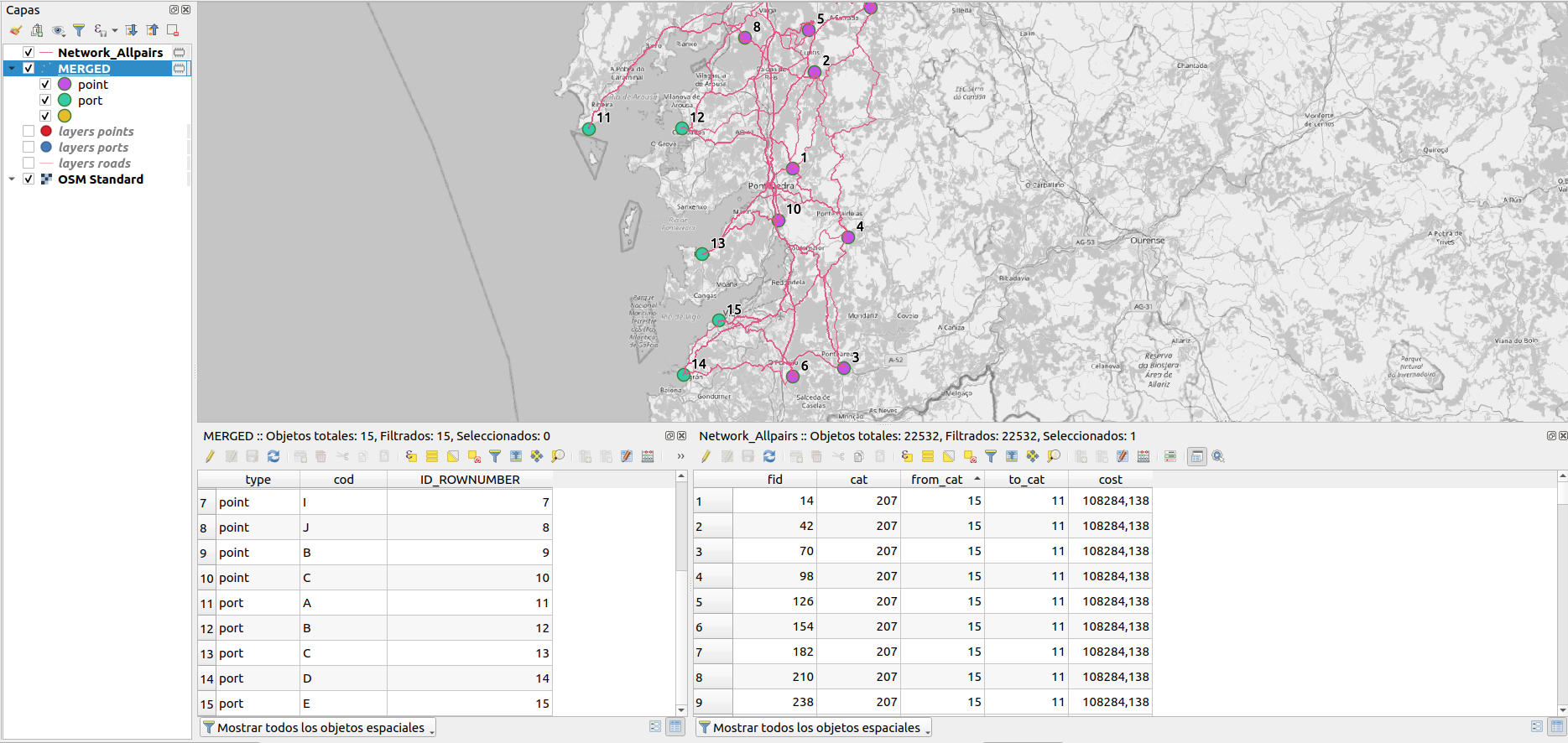
Task: Select row 11 header in MERGED table
Action: (x=206, y=603)
